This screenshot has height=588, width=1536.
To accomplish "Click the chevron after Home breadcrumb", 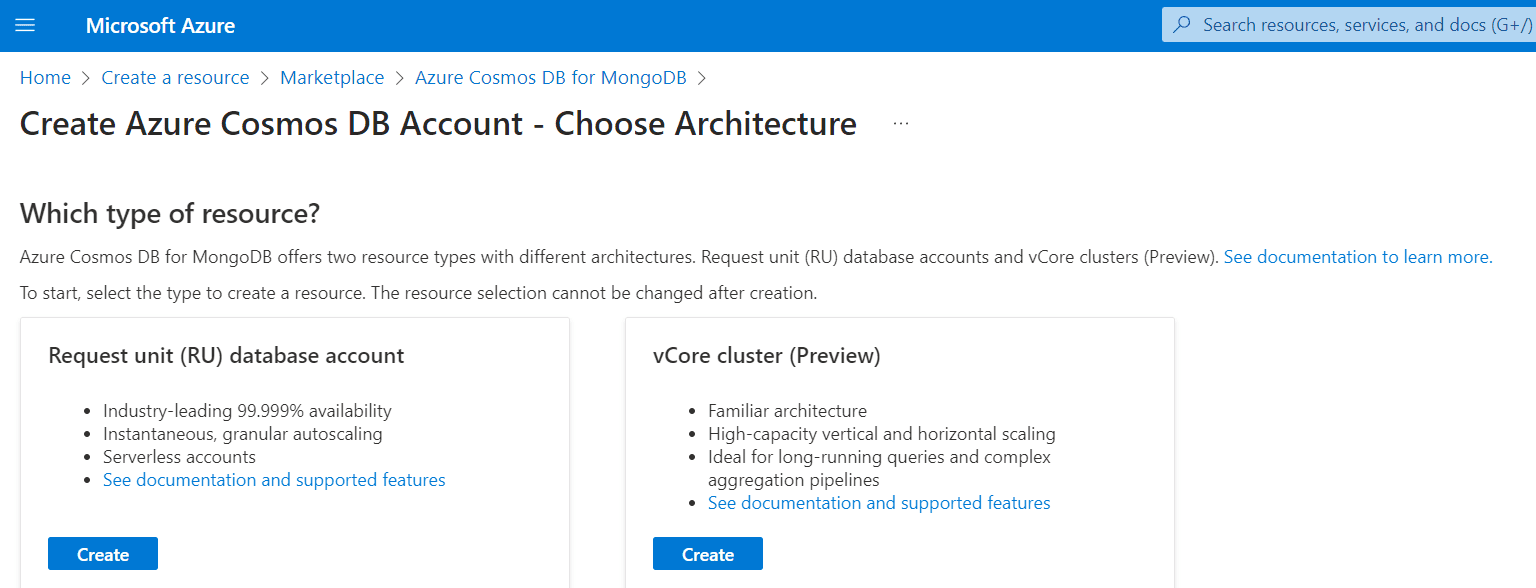I will tap(86, 78).
